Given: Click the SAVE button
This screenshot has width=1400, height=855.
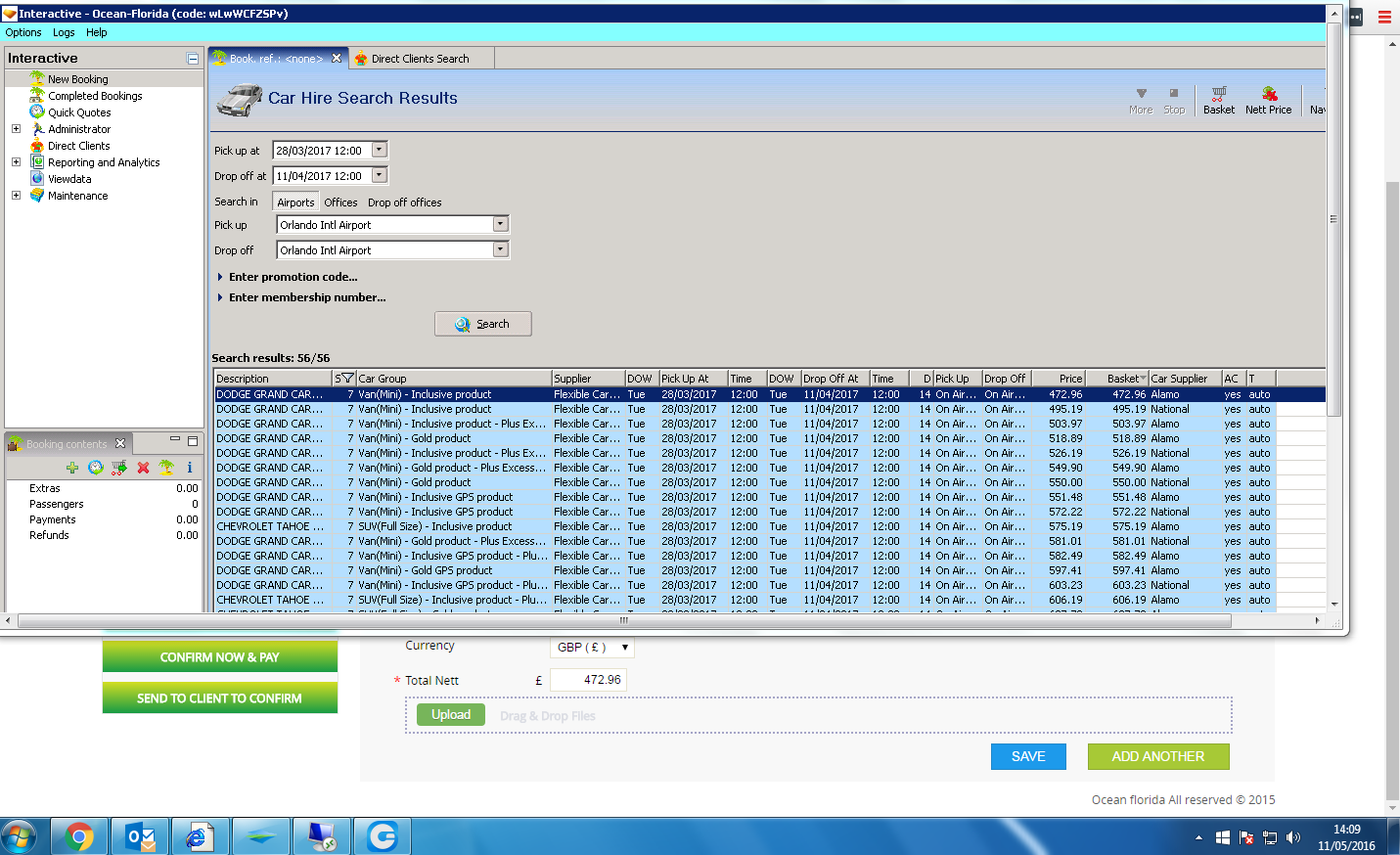Looking at the screenshot, I should tap(1028, 757).
